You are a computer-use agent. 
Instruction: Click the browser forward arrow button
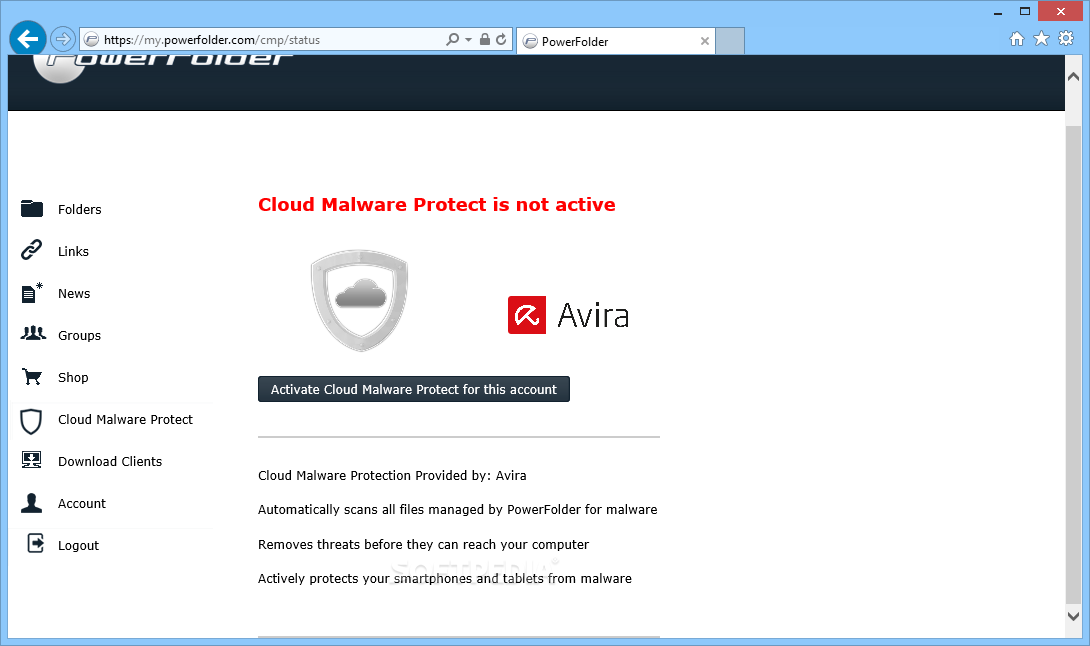63,39
